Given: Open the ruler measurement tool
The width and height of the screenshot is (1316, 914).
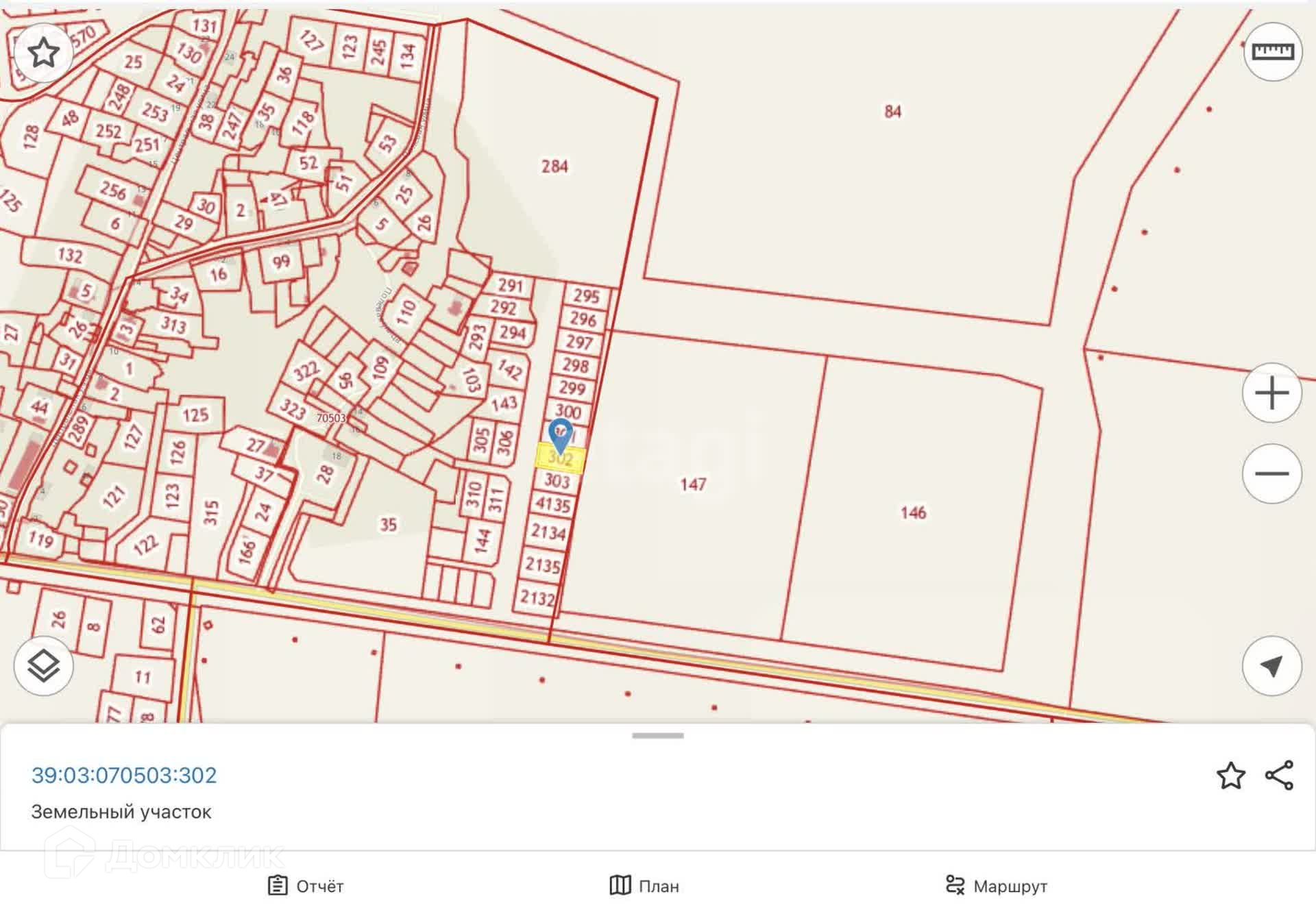Looking at the screenshot, I should tap(1272, 52).
